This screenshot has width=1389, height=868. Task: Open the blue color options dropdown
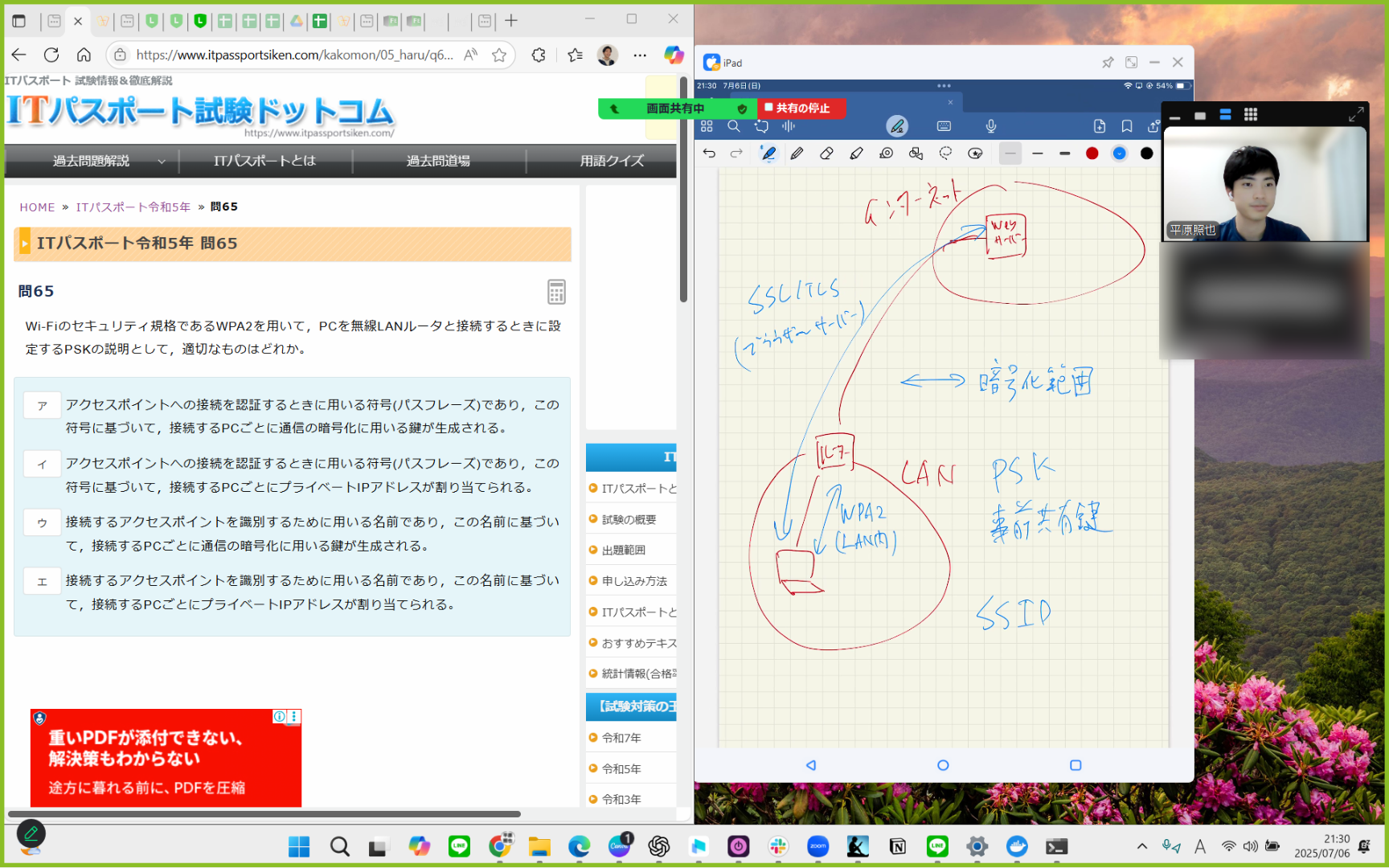[1119, 153]
